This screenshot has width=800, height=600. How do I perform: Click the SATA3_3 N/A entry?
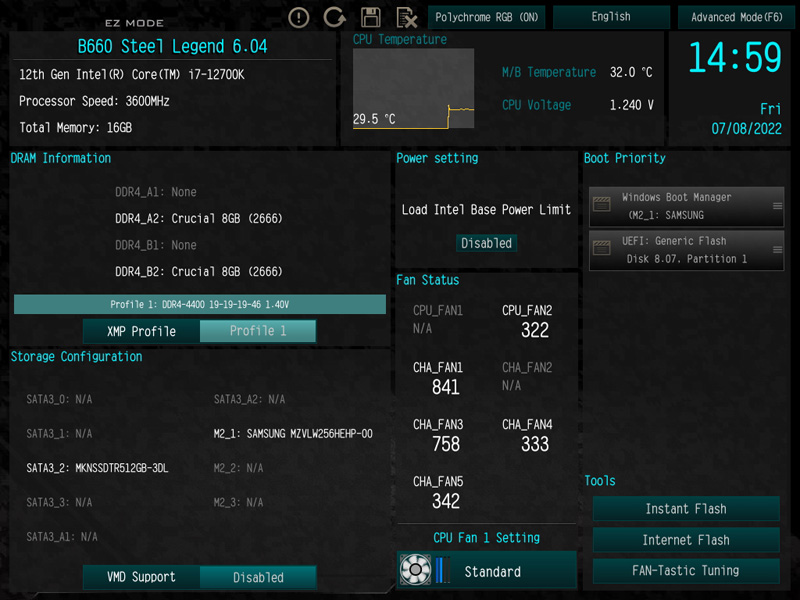(x=59, y=503)
